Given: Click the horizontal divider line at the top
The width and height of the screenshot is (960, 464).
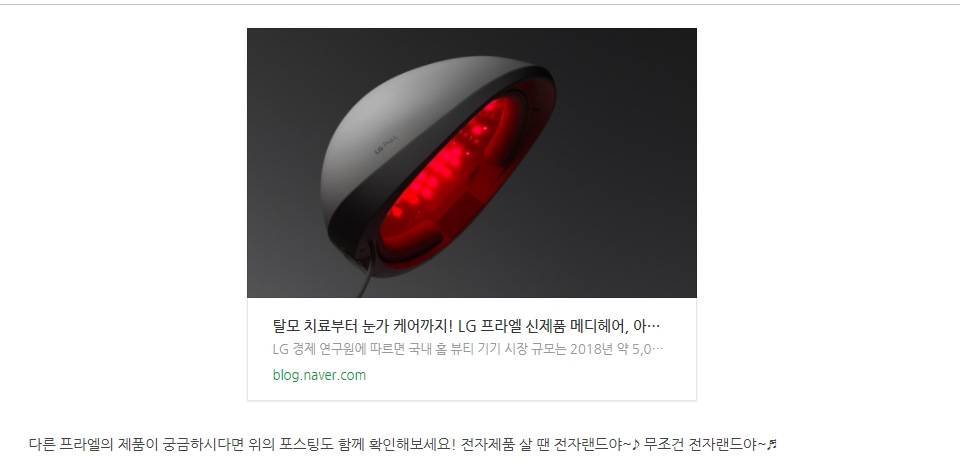Looking at the screenshot, I should [x=480, y=4].
